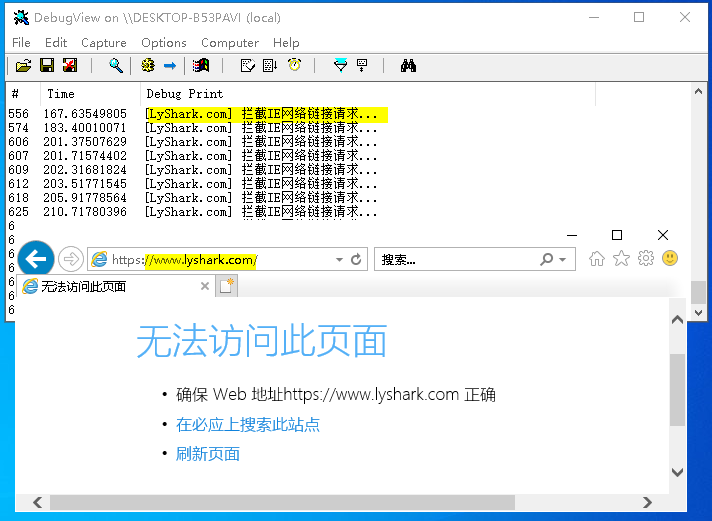
Task: Click the binoculars Find icon
Action: click(408, 65)
